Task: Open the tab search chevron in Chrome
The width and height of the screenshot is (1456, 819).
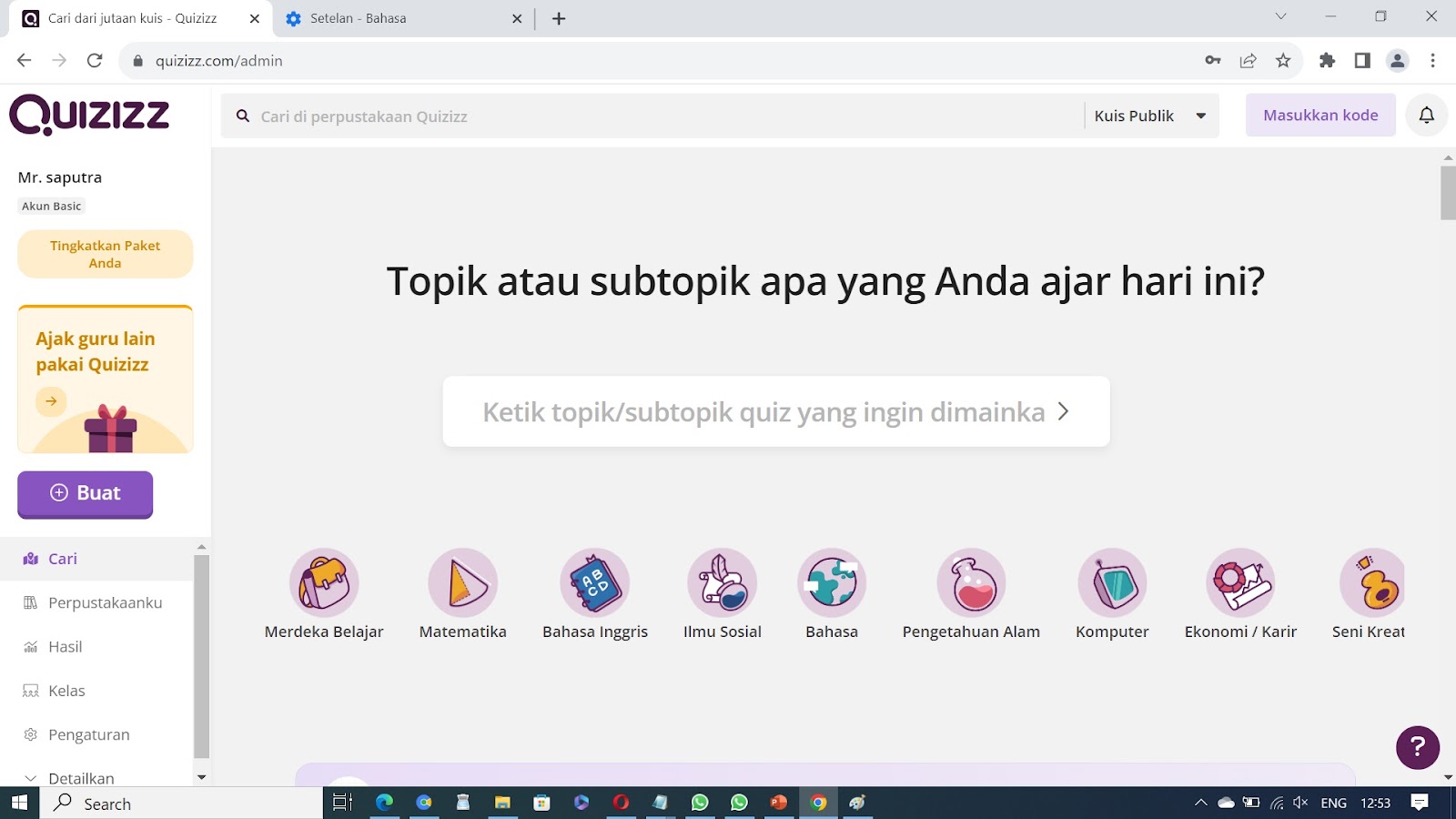Action: [x=1280, y=16]
